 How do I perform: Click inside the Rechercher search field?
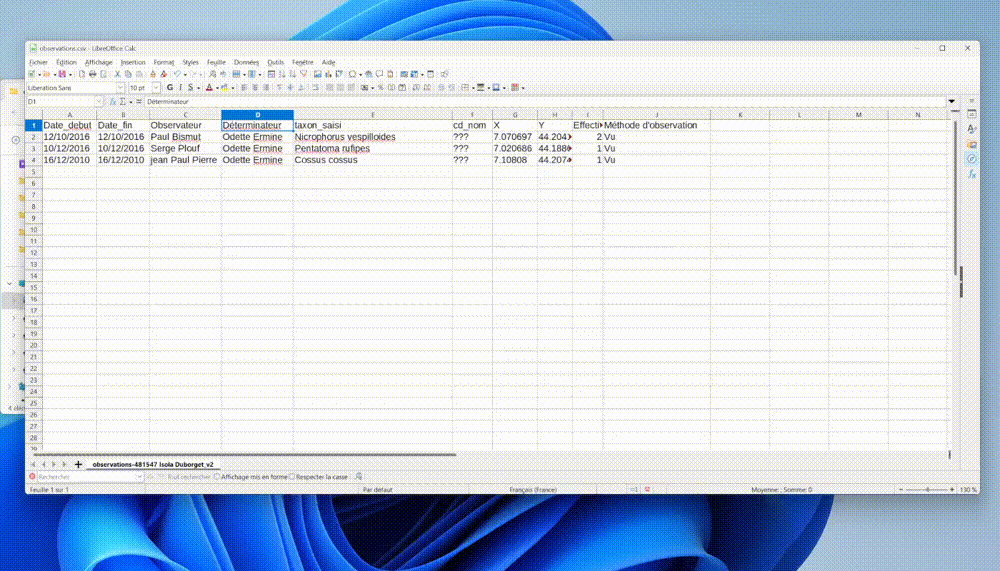click(85, 477)
